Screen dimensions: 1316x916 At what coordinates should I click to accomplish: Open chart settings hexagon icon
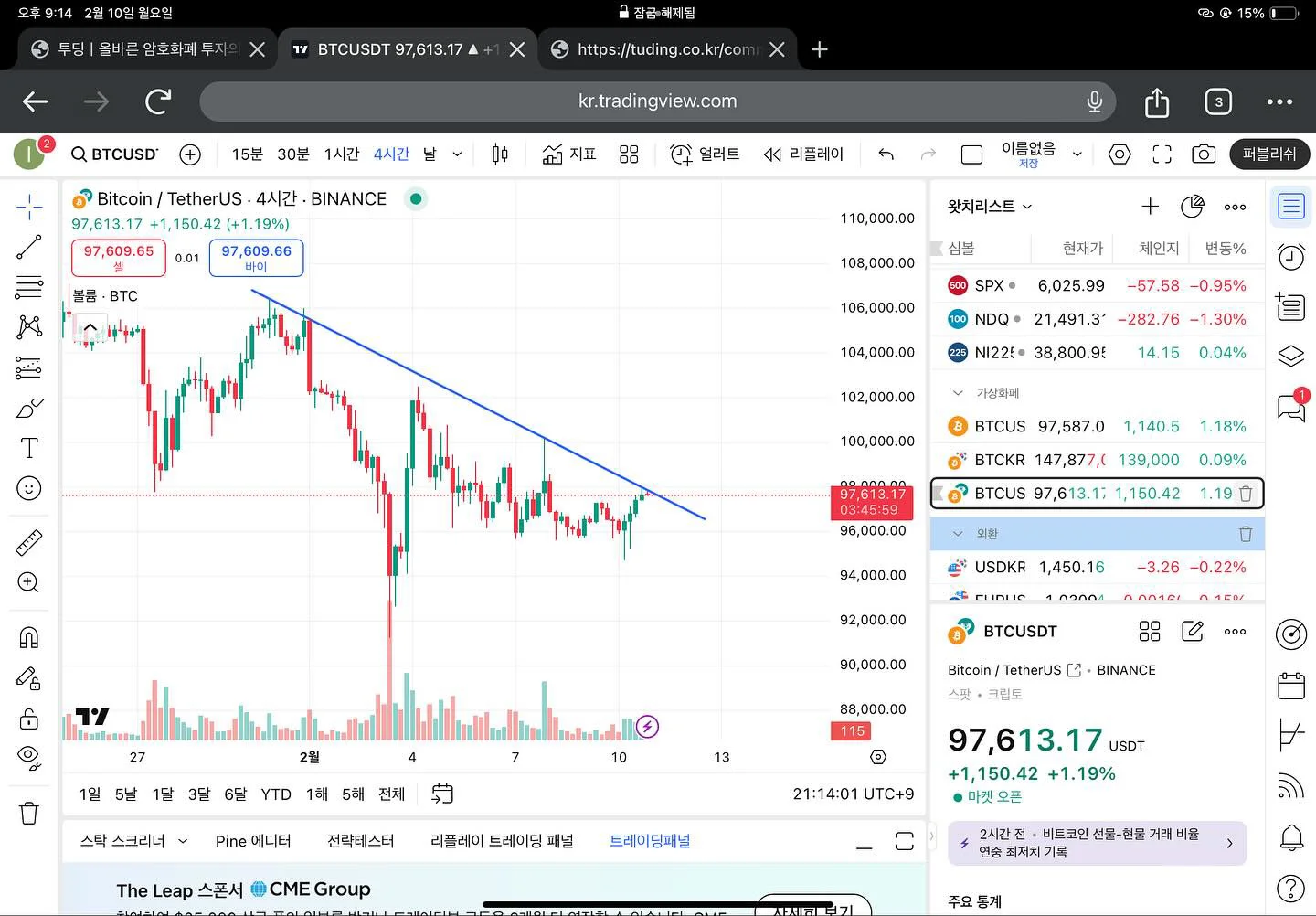1120,154
